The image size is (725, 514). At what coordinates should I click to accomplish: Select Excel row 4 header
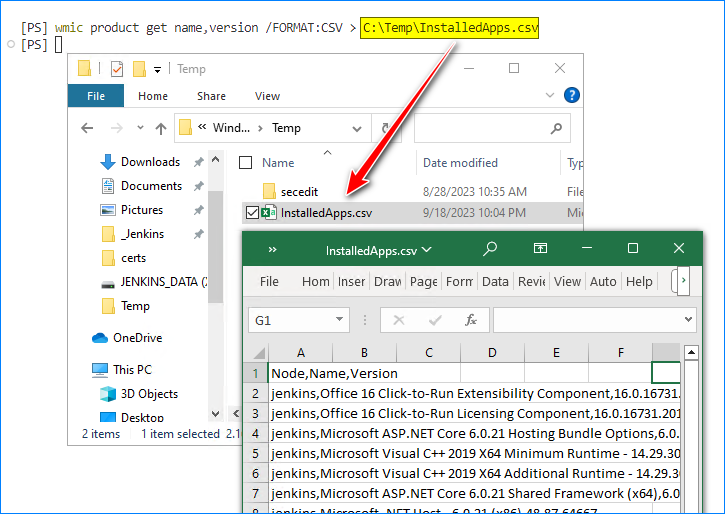click(255, 434)
